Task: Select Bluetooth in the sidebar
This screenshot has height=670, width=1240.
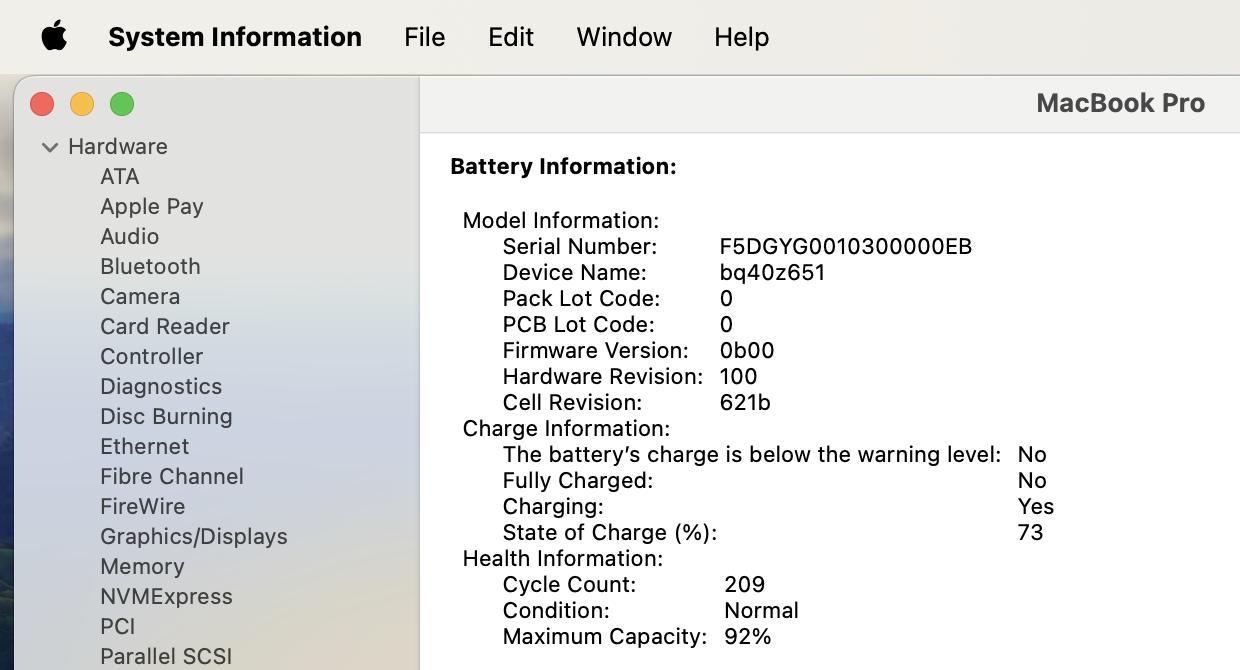Action: click(150, 267)
